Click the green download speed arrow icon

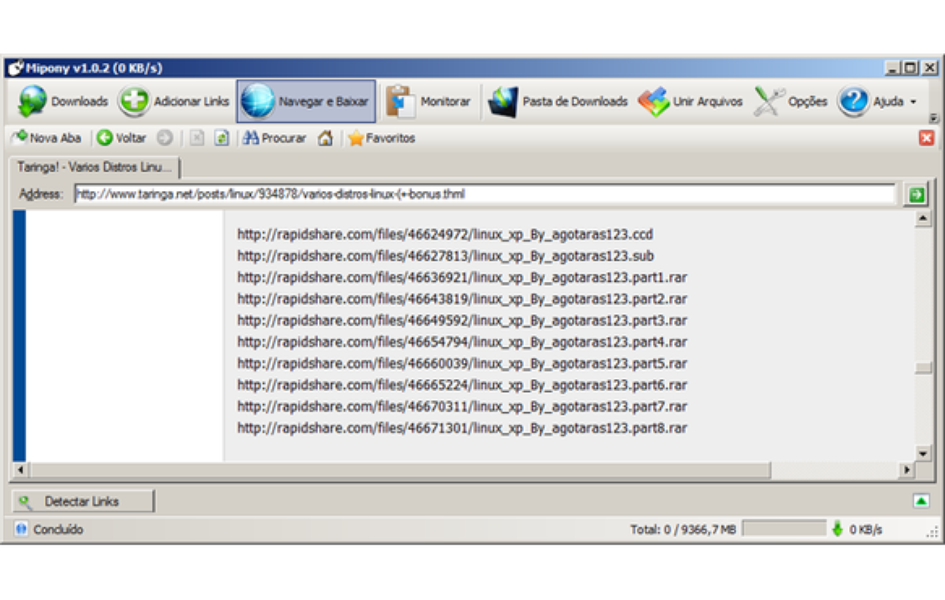(837, 529)
